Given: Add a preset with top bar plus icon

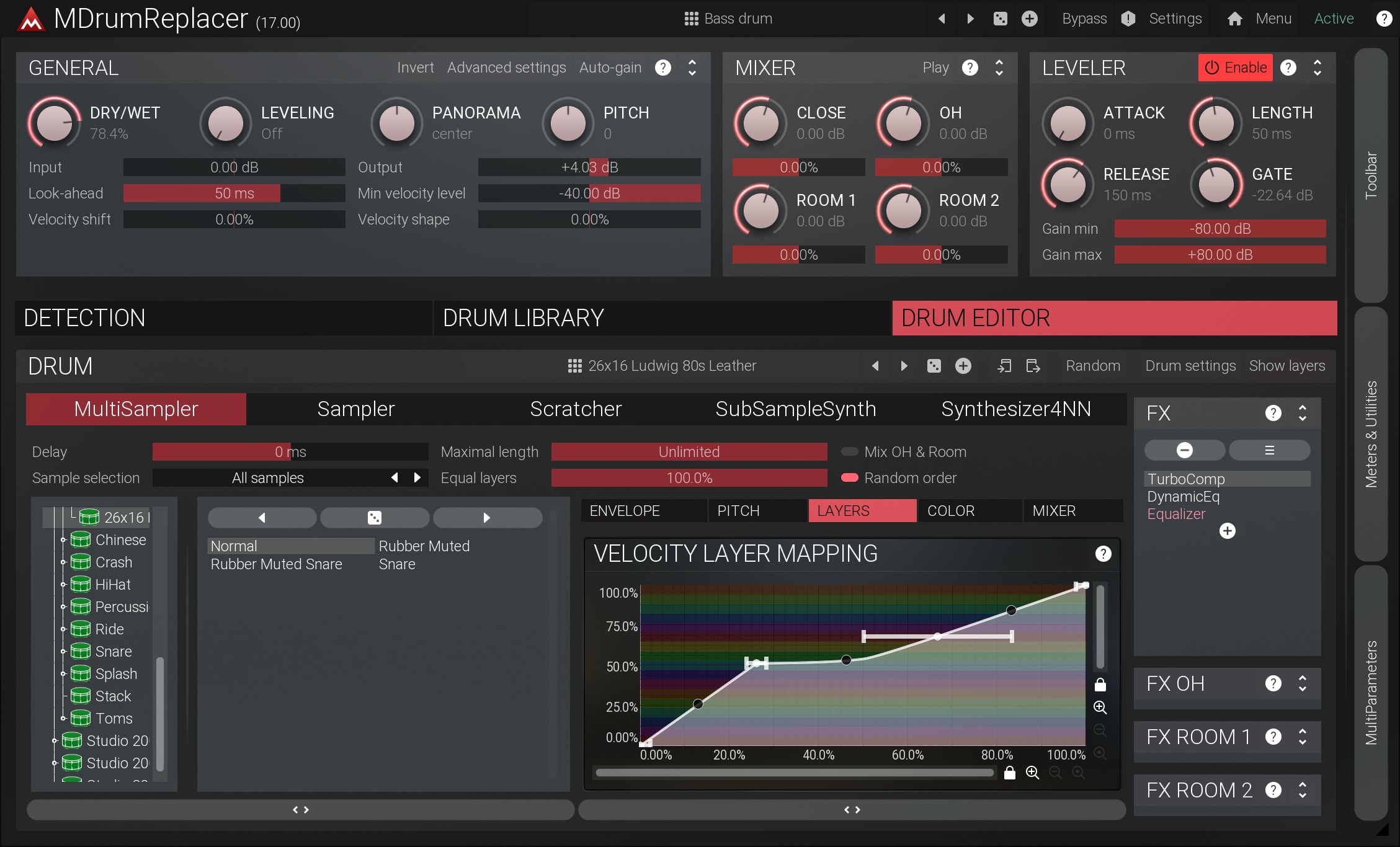Looking at the screenshot, I should coord(1030,19).
